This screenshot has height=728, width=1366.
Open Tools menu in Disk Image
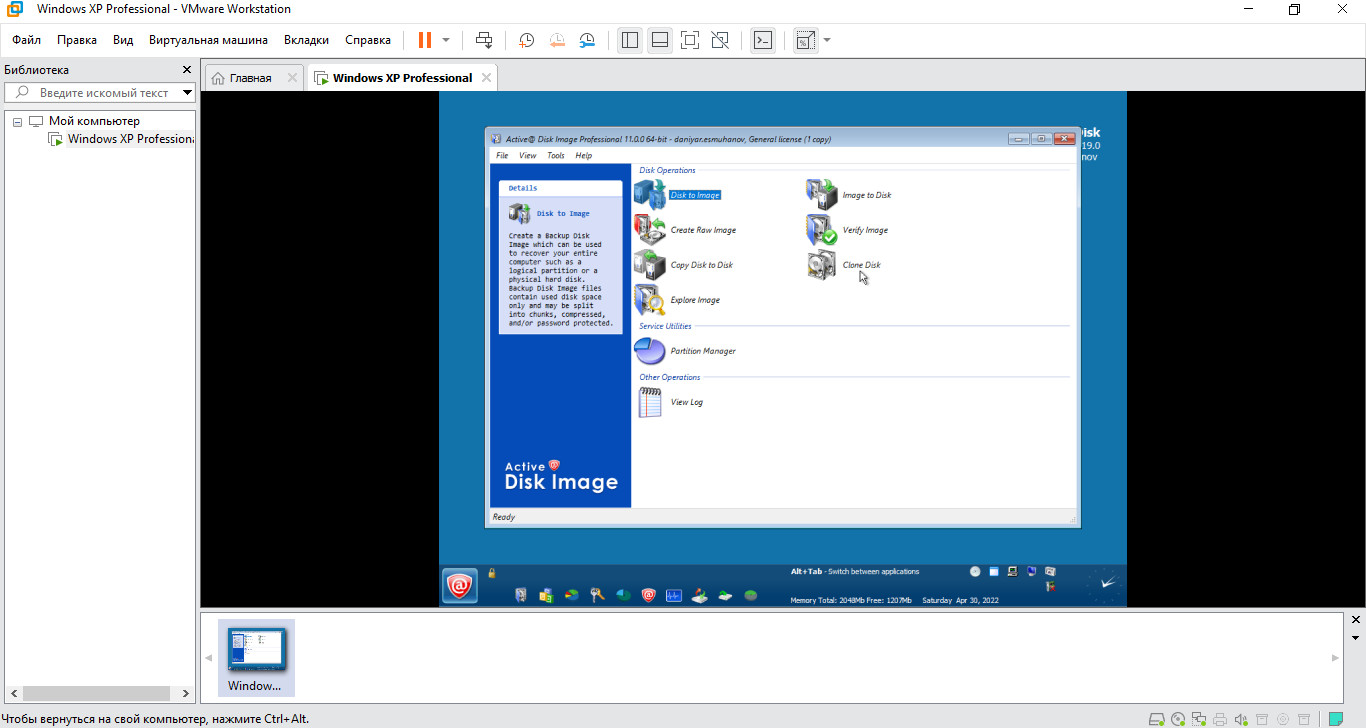coord(555,155)
